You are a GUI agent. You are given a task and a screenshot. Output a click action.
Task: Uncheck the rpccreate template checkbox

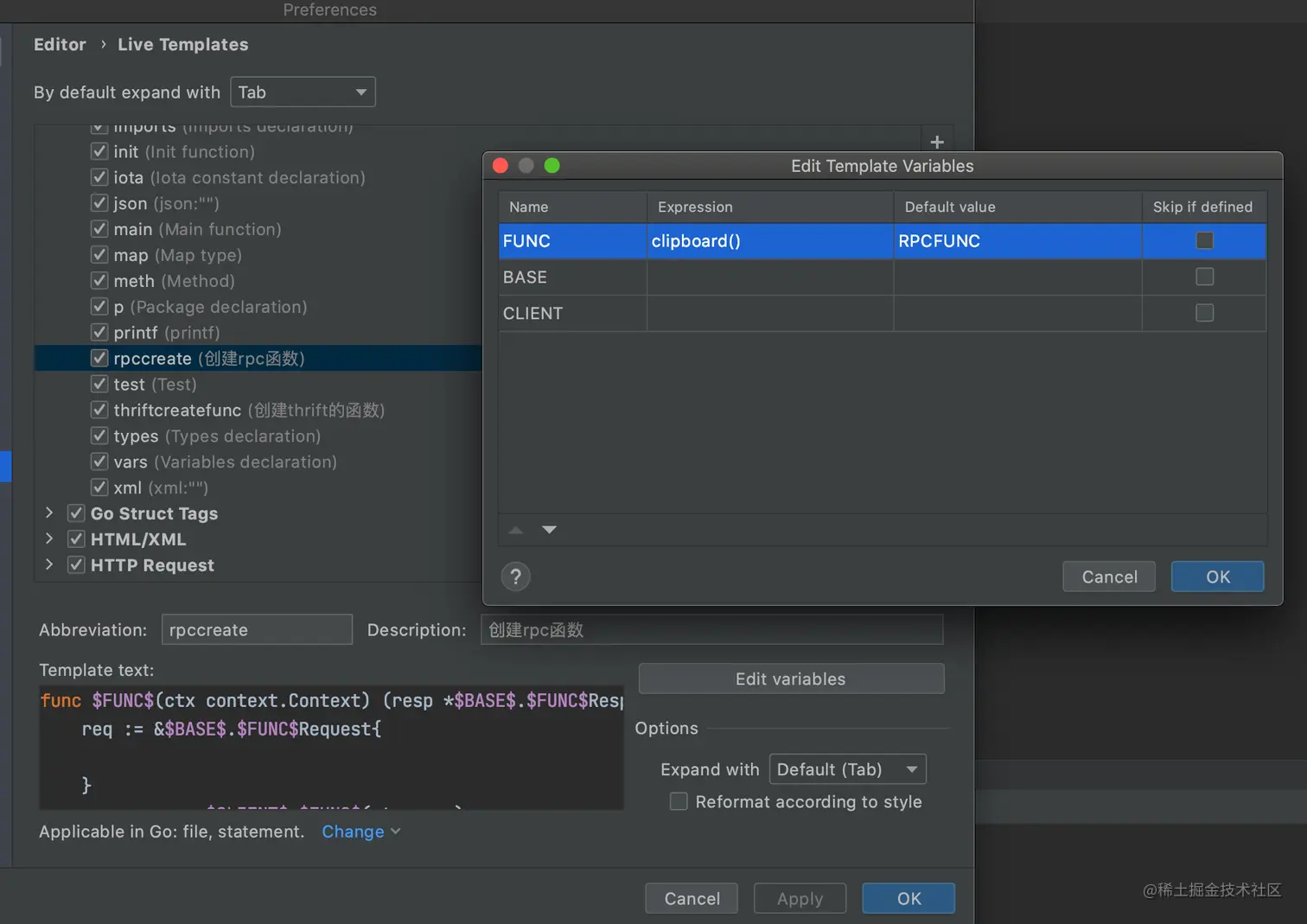pyautogui.click(x=99, y=358)
